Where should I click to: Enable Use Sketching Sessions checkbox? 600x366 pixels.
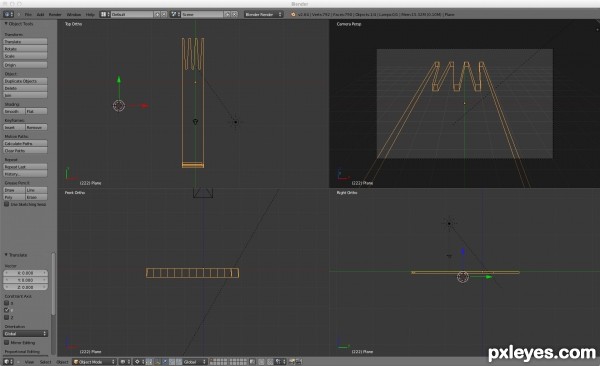click(x=7, y=204)
